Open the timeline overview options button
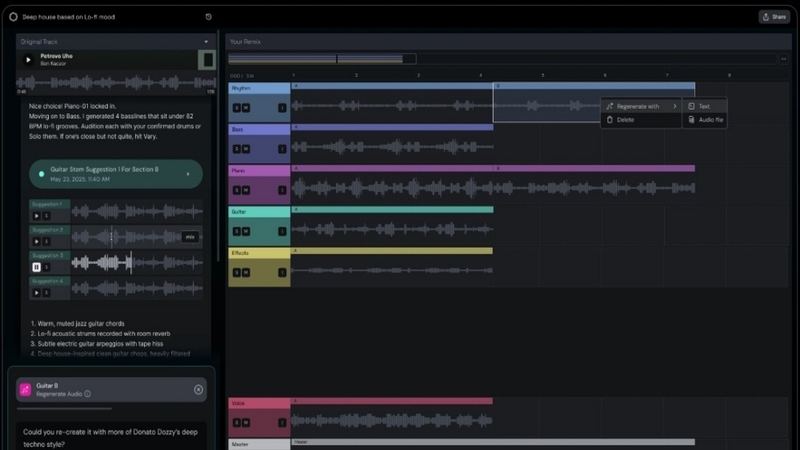Screen dimensions: 800x450 (x=783, y=59)
